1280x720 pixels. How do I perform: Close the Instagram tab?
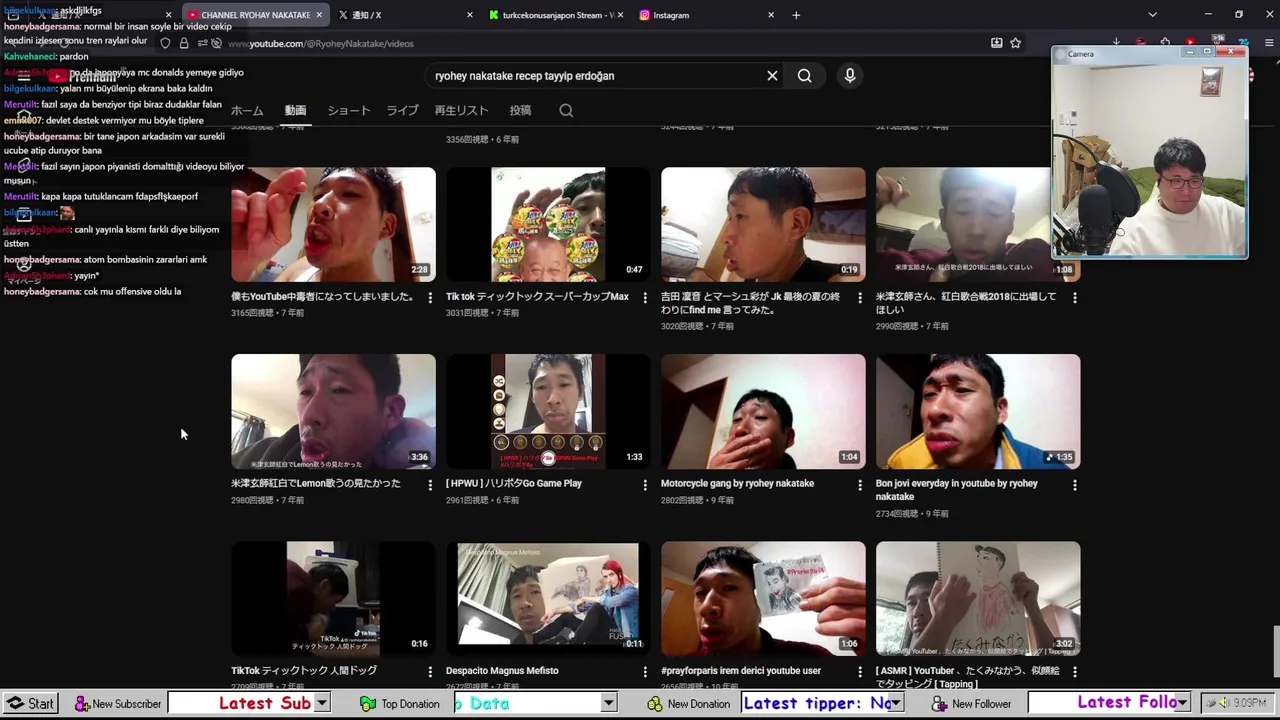[x=771, y=15]
